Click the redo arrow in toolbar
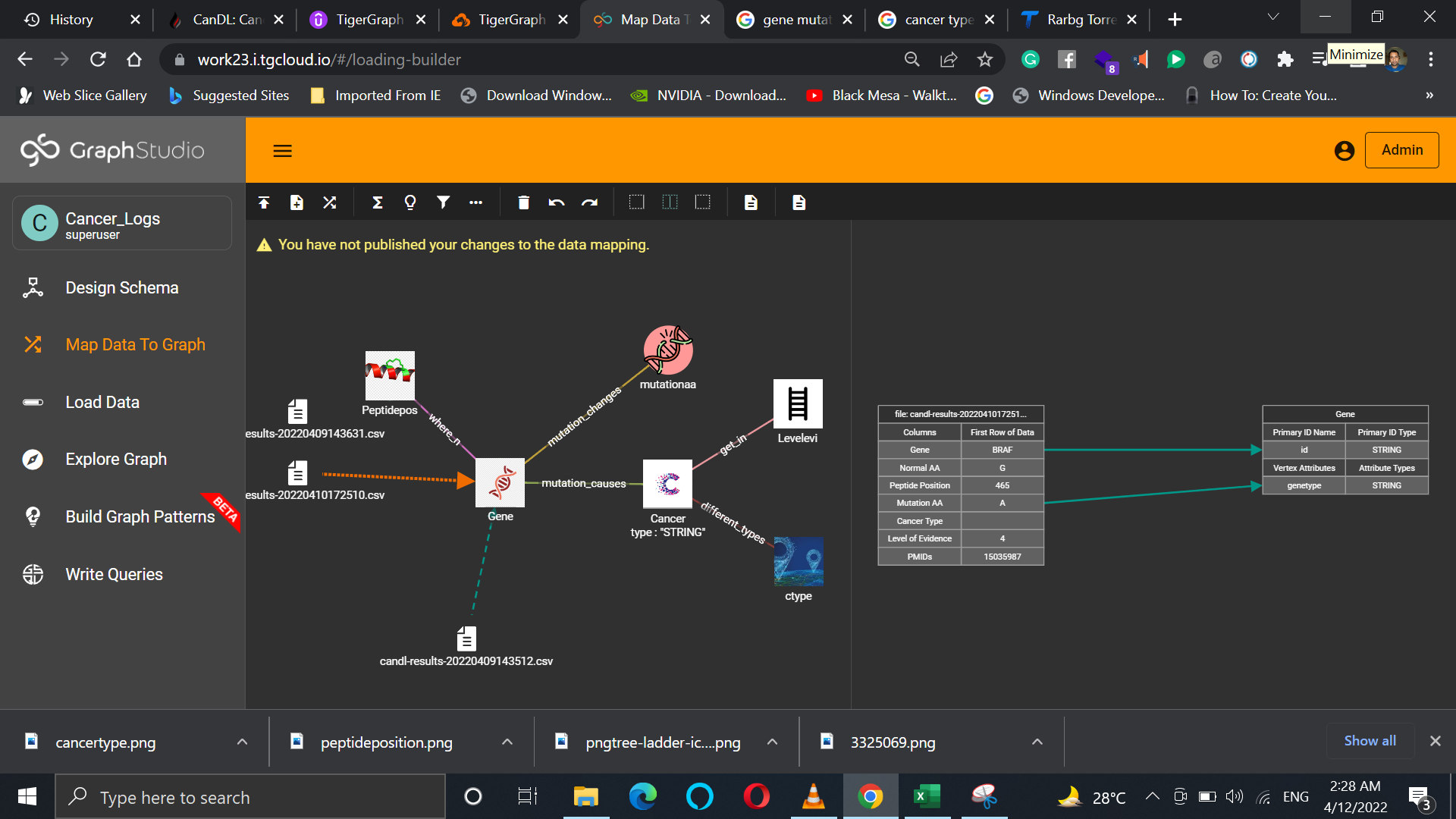 [x=589, y=202]
